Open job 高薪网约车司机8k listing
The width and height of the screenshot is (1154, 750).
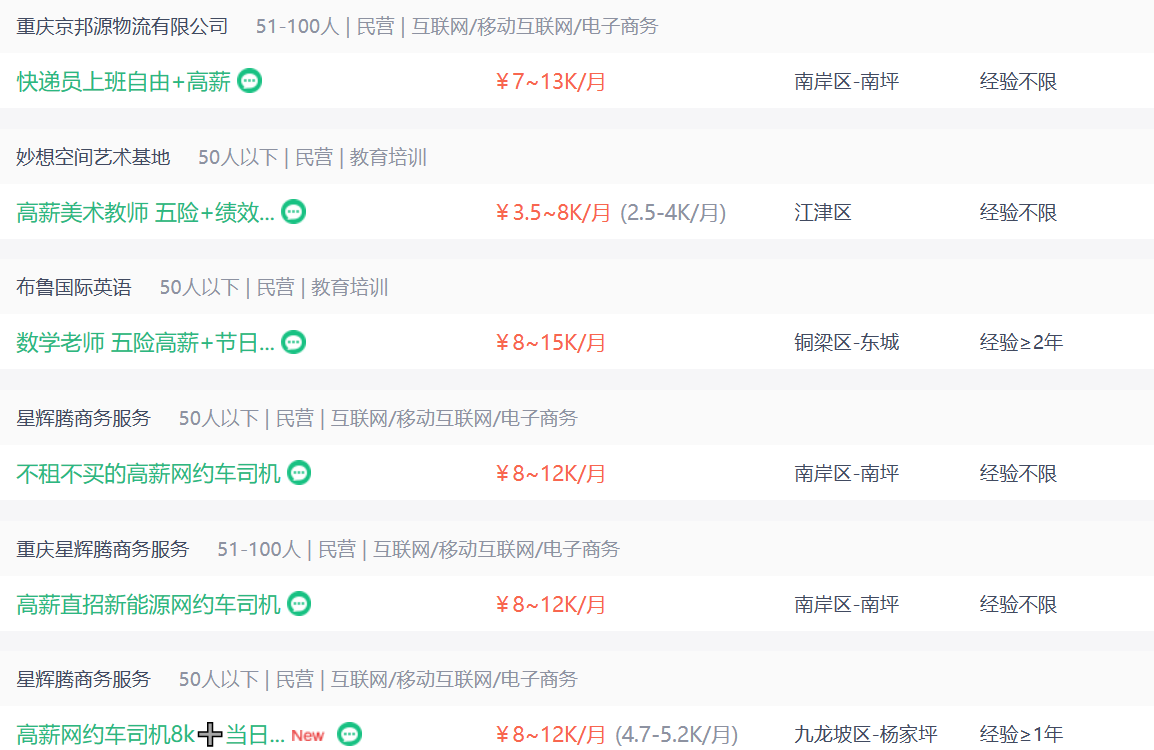point(150,735)
